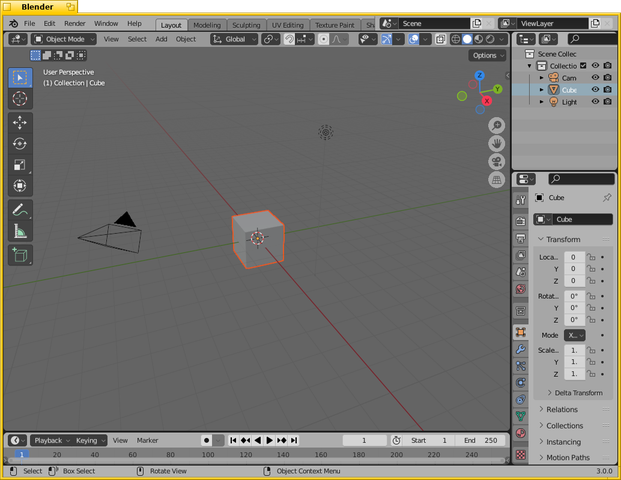Open the Material properties tab
The image size is (621, 480).
click(521, 433)
